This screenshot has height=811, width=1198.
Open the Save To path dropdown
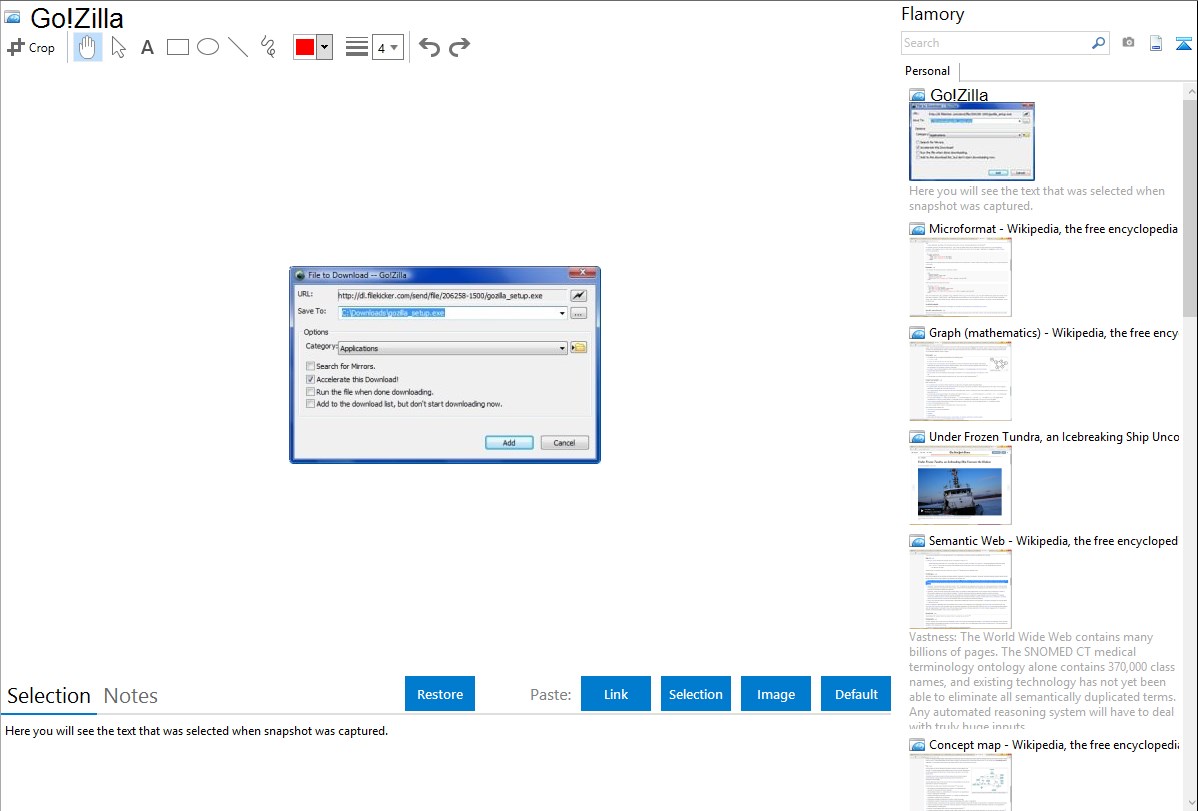tap(562, 313)
